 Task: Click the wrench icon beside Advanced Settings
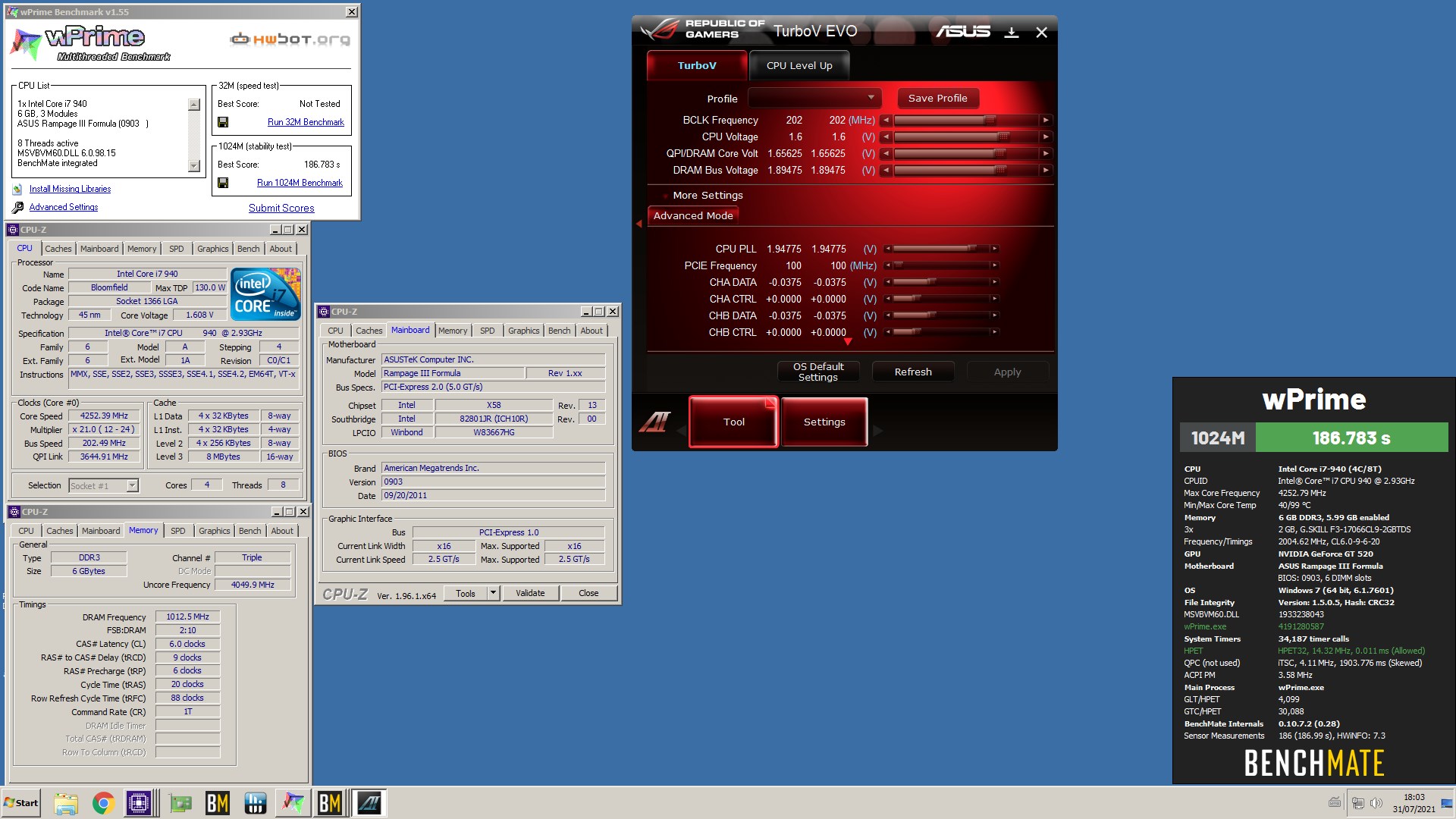[17, 207]
